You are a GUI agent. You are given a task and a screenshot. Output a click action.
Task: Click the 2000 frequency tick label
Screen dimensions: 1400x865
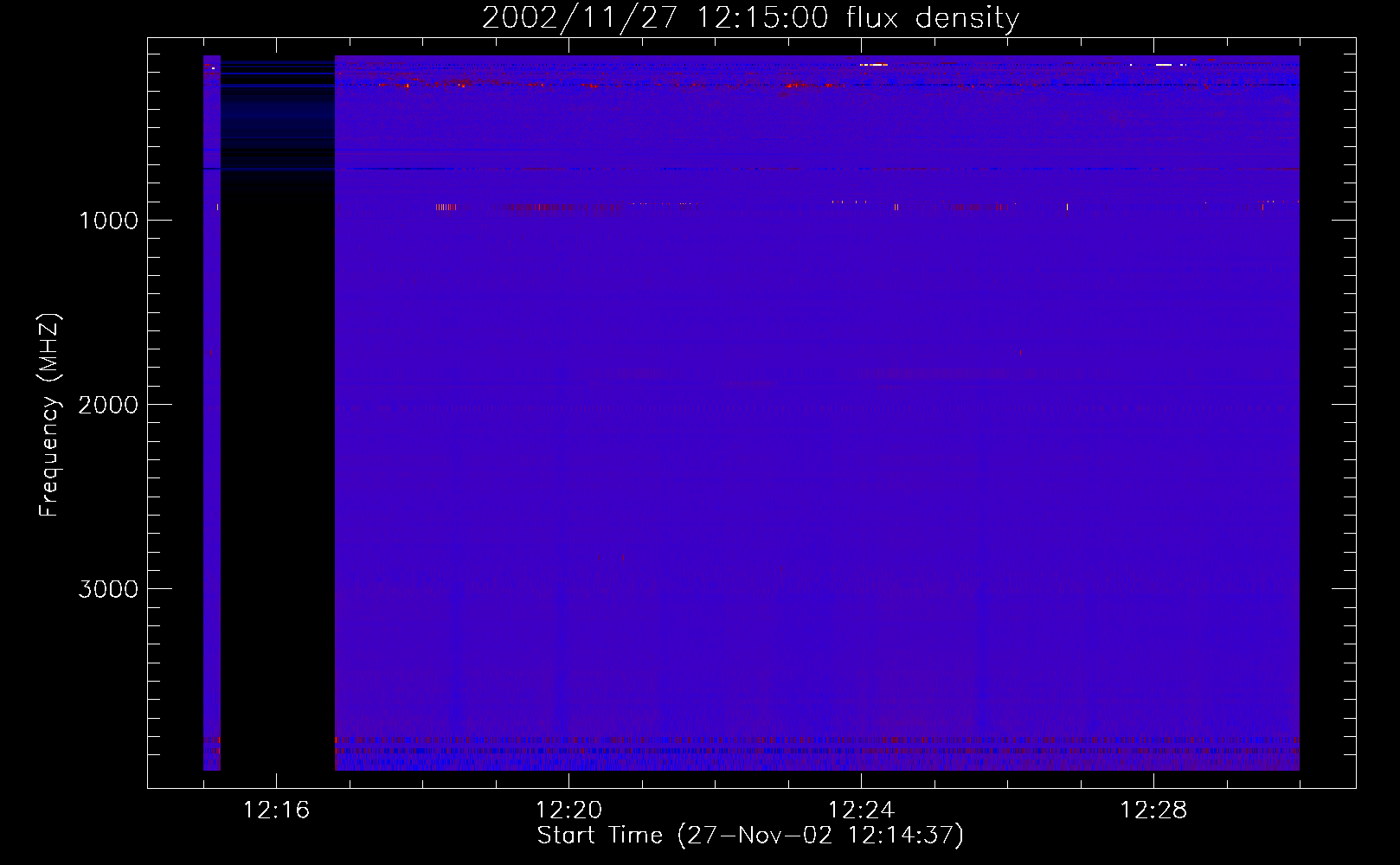(108, 405)
